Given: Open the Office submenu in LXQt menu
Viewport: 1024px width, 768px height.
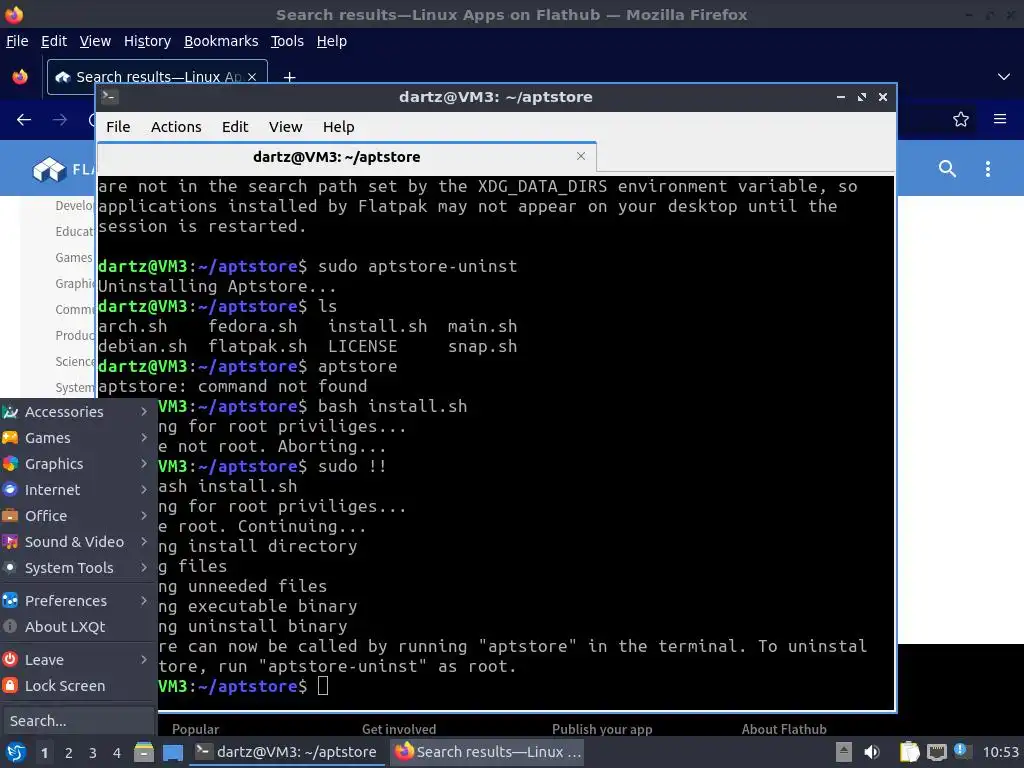Looking at the screenshot, I should (x=77, y=516).
